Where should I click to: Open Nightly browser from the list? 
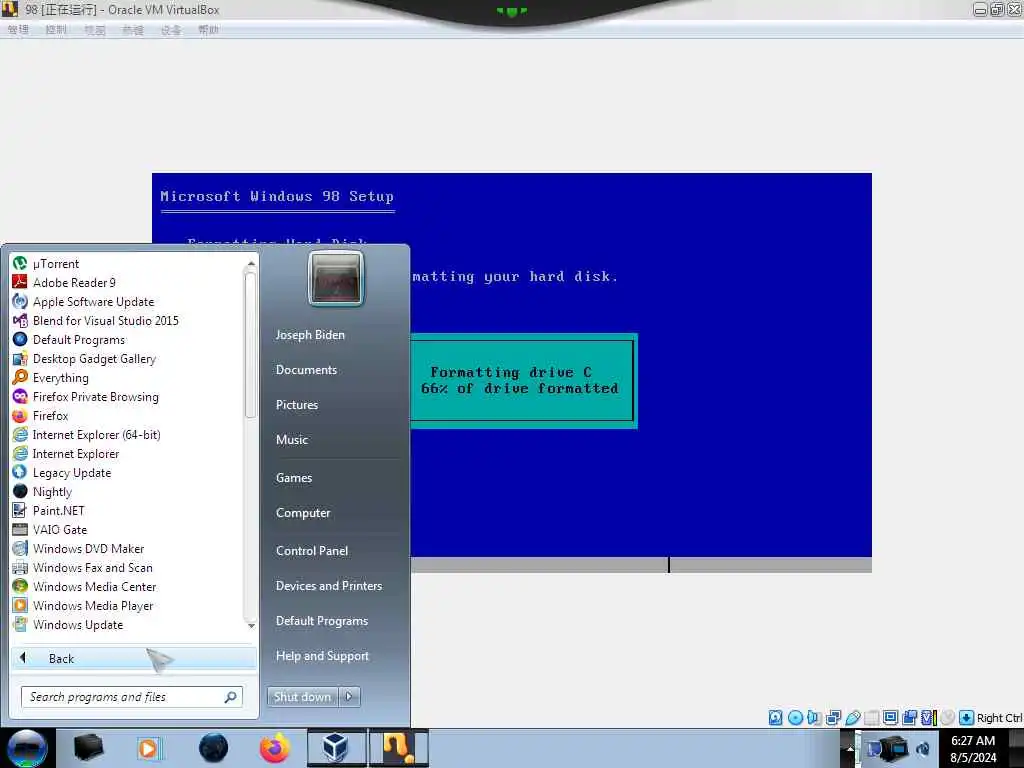pyautogui.click(x=42, y=491)
